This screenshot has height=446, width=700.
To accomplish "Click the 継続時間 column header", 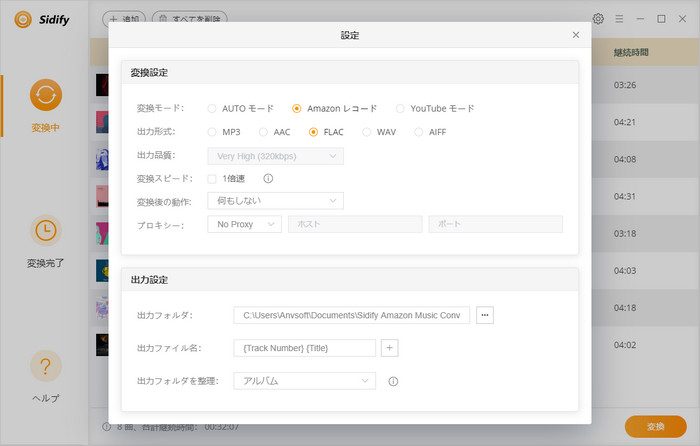I will 631,53.
